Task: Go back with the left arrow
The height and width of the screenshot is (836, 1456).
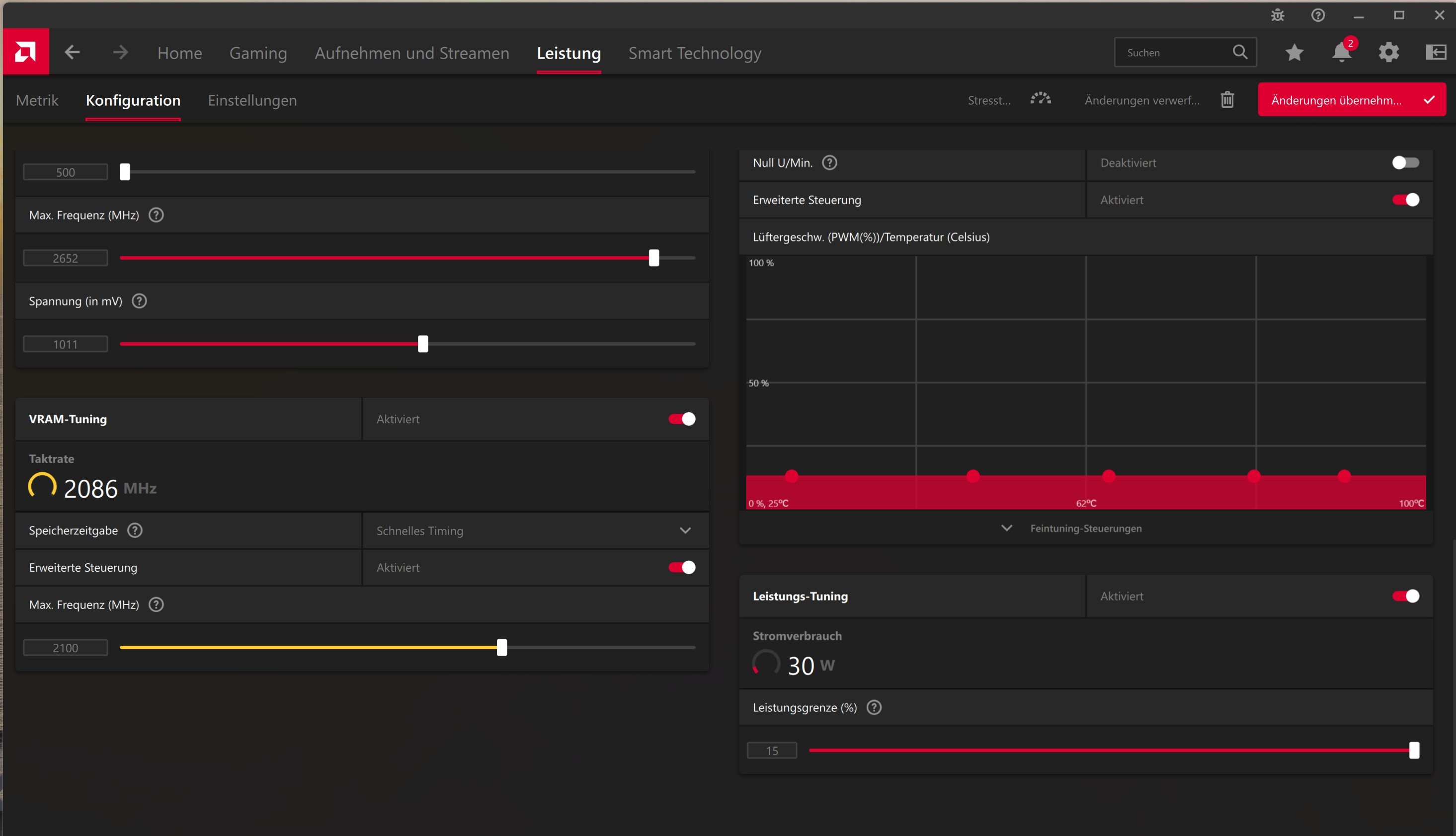Action: [x=73, y=52]
